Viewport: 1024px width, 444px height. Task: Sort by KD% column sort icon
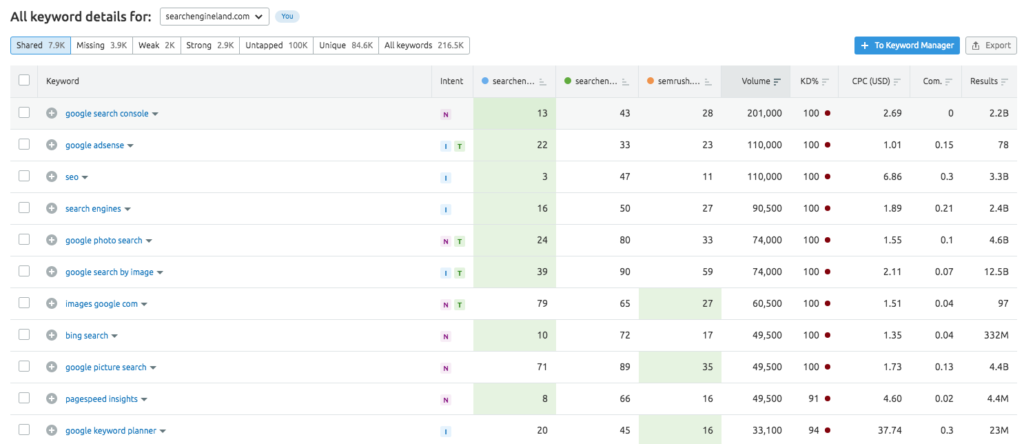pyautogui.click(x=825, y=81)
